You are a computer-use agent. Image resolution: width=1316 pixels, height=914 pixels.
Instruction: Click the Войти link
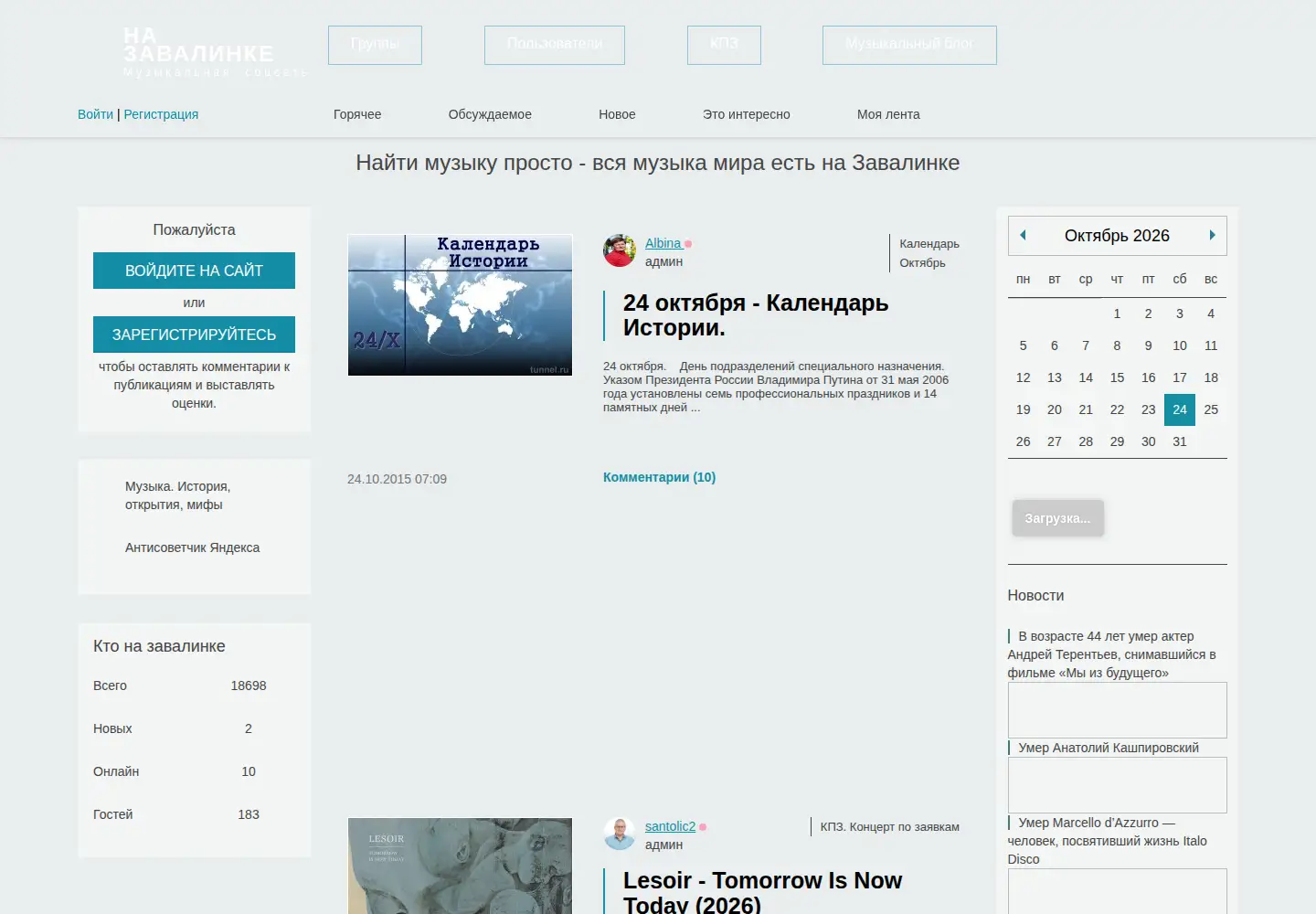coord(95,114)
